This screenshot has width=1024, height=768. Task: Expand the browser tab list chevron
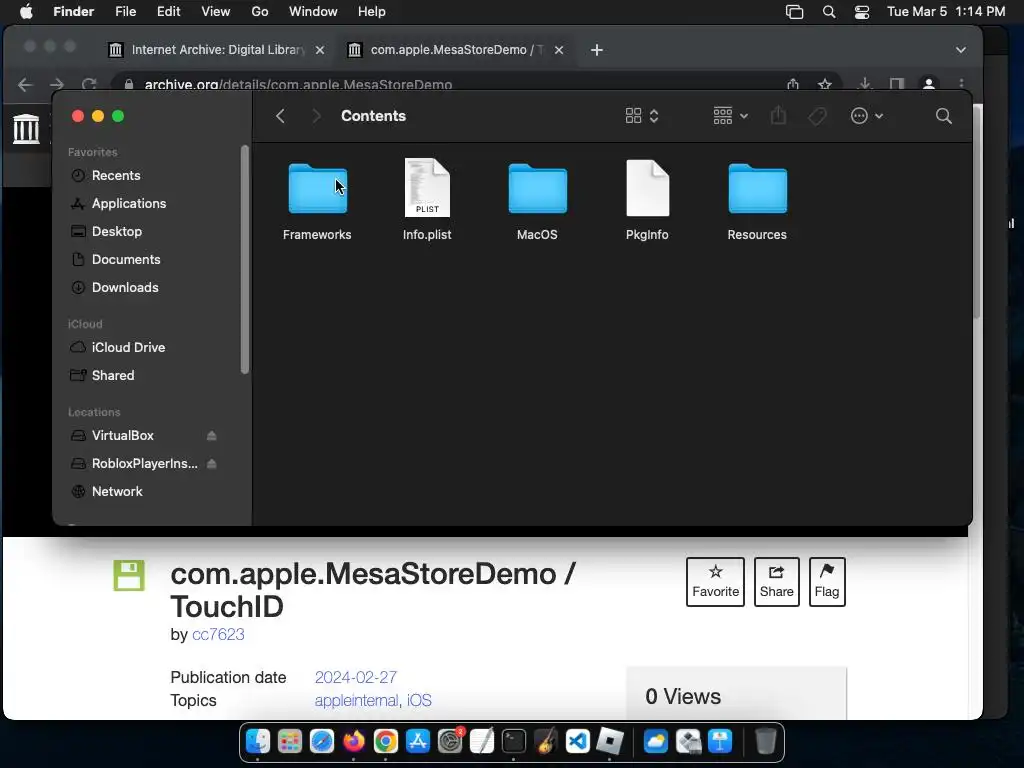pyautogui.click(x=961, y=50)
